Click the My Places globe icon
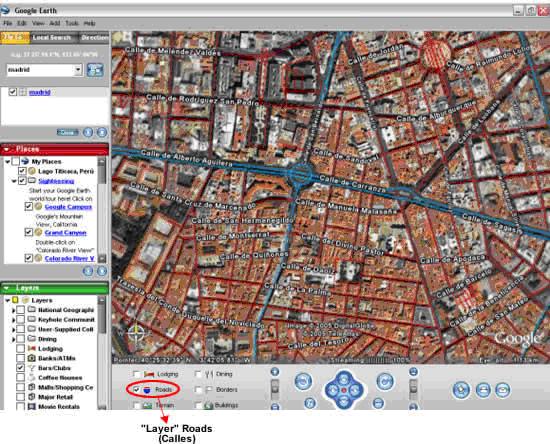 (25, 161)
